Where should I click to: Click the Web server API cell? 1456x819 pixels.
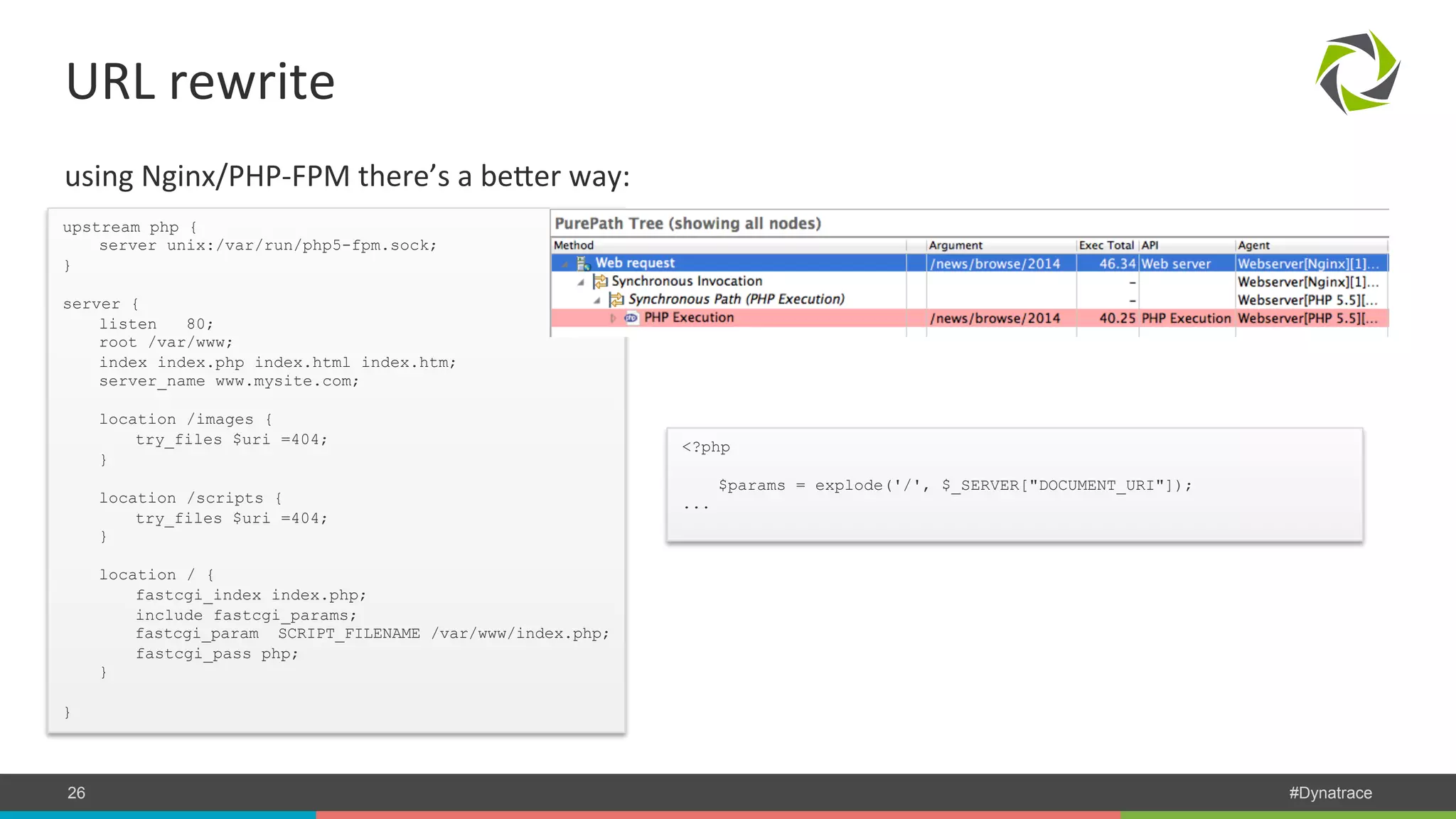pyautogui.click(x=1176, y=264)
